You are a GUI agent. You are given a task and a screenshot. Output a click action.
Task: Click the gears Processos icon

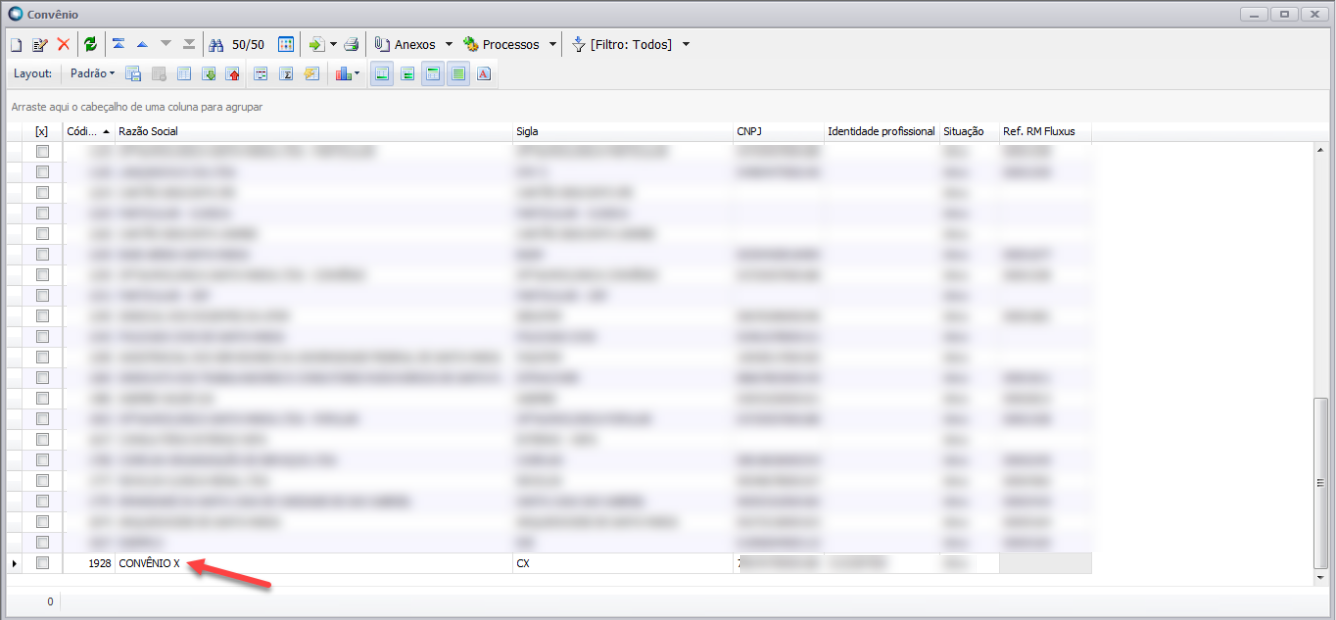point(471,45)
